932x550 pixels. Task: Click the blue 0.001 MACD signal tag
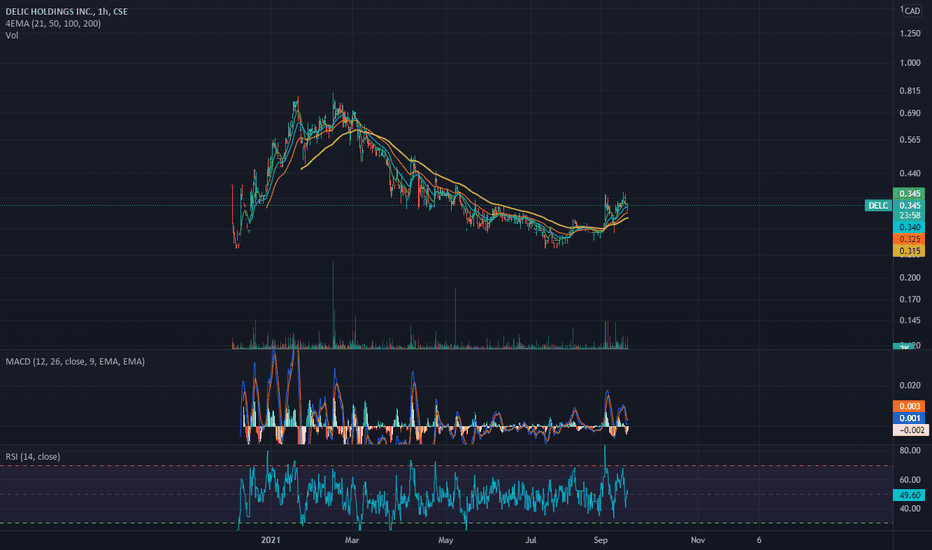[x=909, y=418]
